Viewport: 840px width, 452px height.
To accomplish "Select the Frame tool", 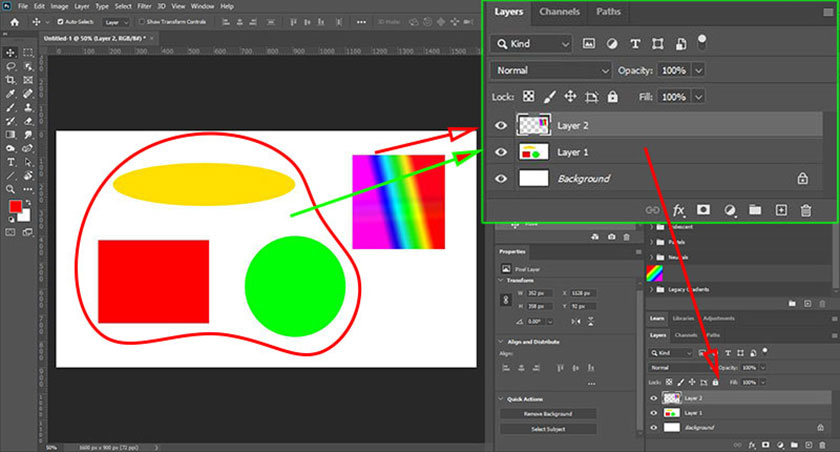I will [x=28, y=80].
